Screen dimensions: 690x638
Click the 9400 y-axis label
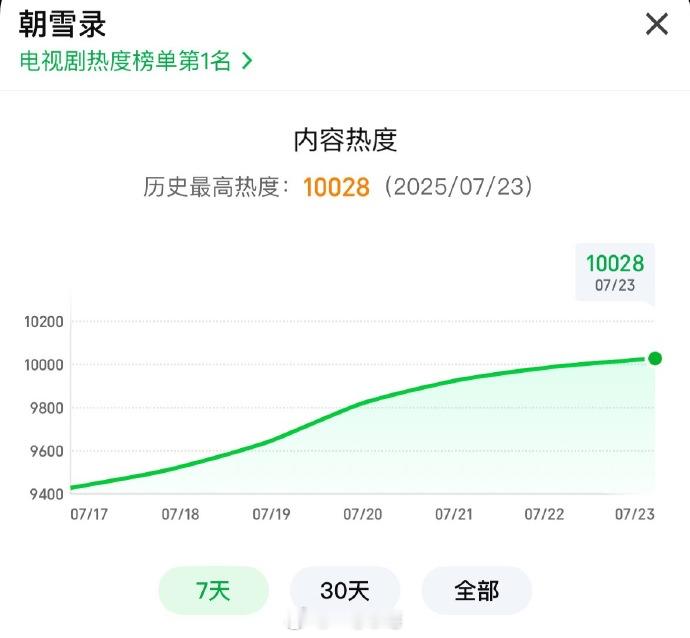point(47,494)
